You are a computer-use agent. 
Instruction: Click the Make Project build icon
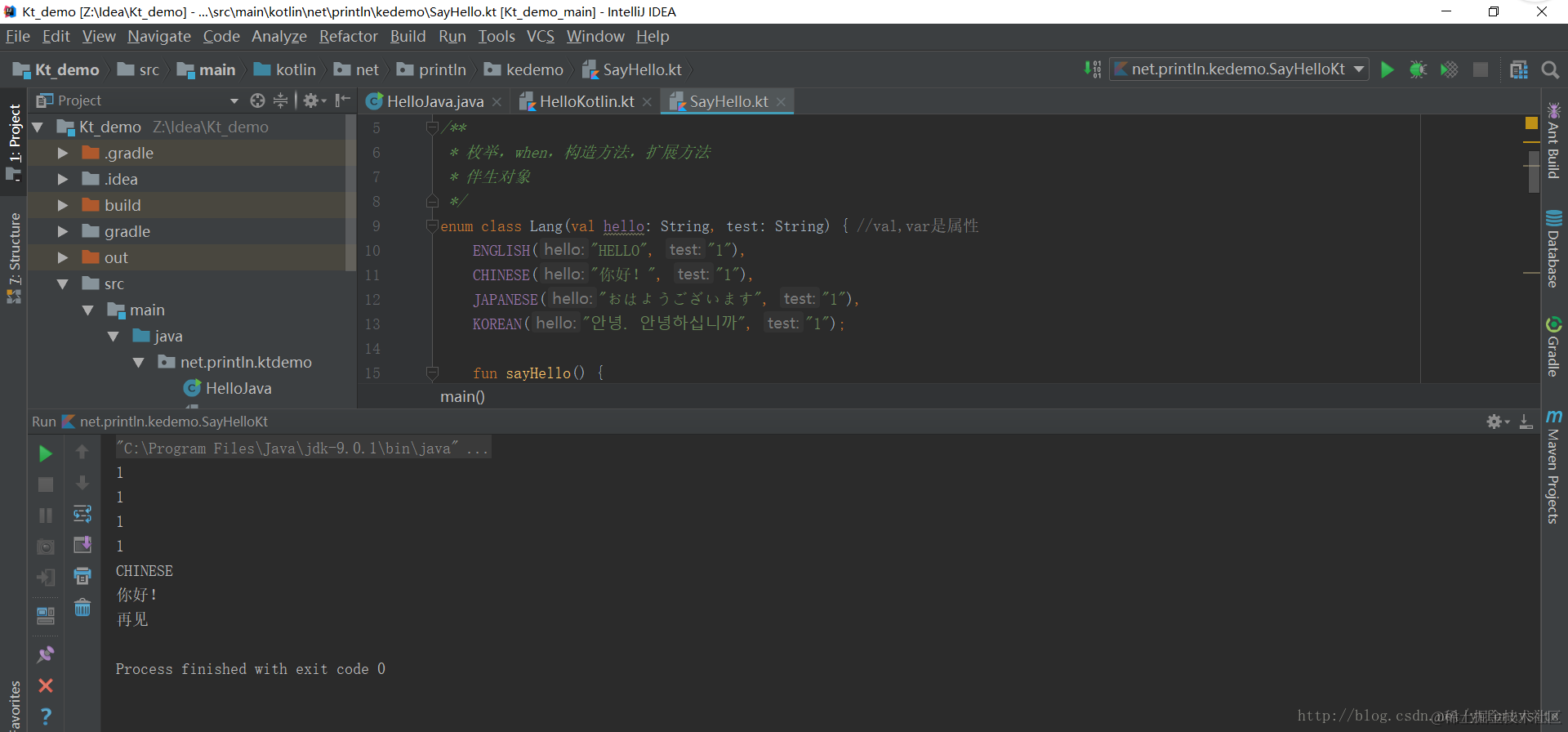point(1093,69)
